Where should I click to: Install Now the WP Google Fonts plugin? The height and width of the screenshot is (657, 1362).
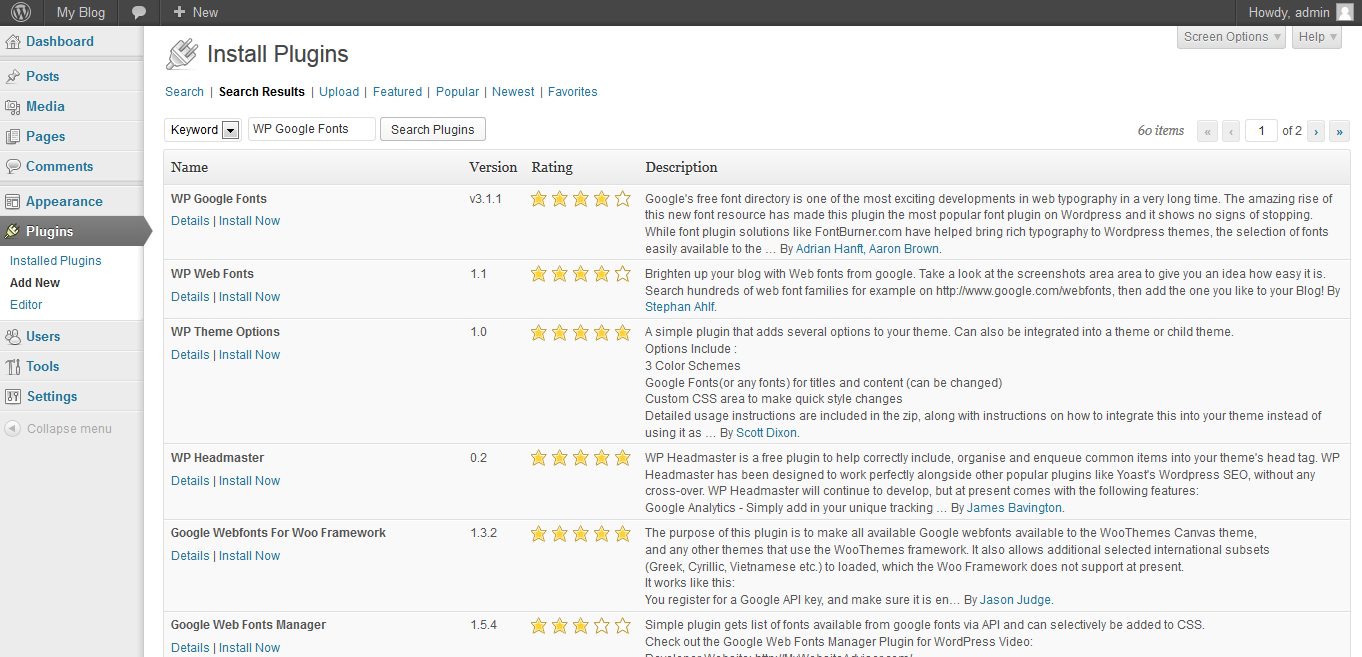[249, 221]
